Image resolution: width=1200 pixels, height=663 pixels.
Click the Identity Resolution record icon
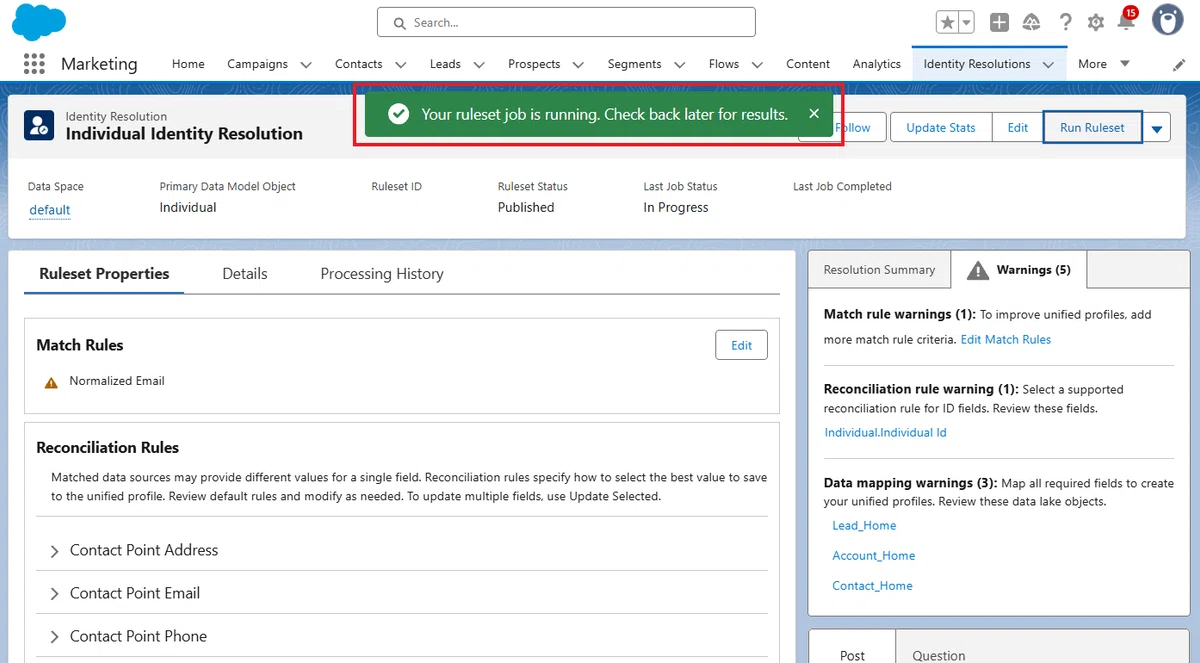[x=41, y=126]
